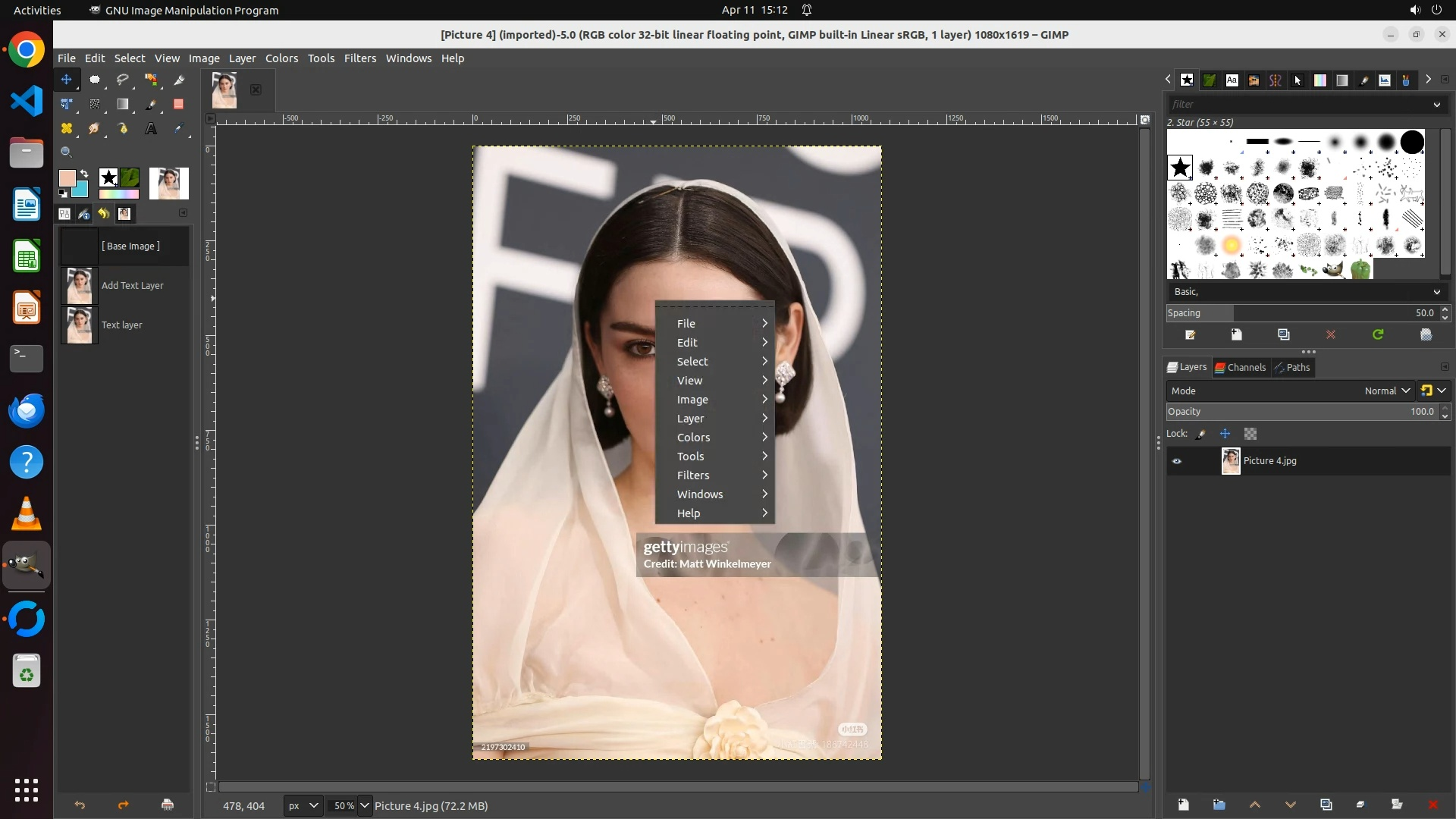The image size is (1456, 819).
Task: Select the Paintbrush tool in toolbox
Action: [x=151, y=104]
